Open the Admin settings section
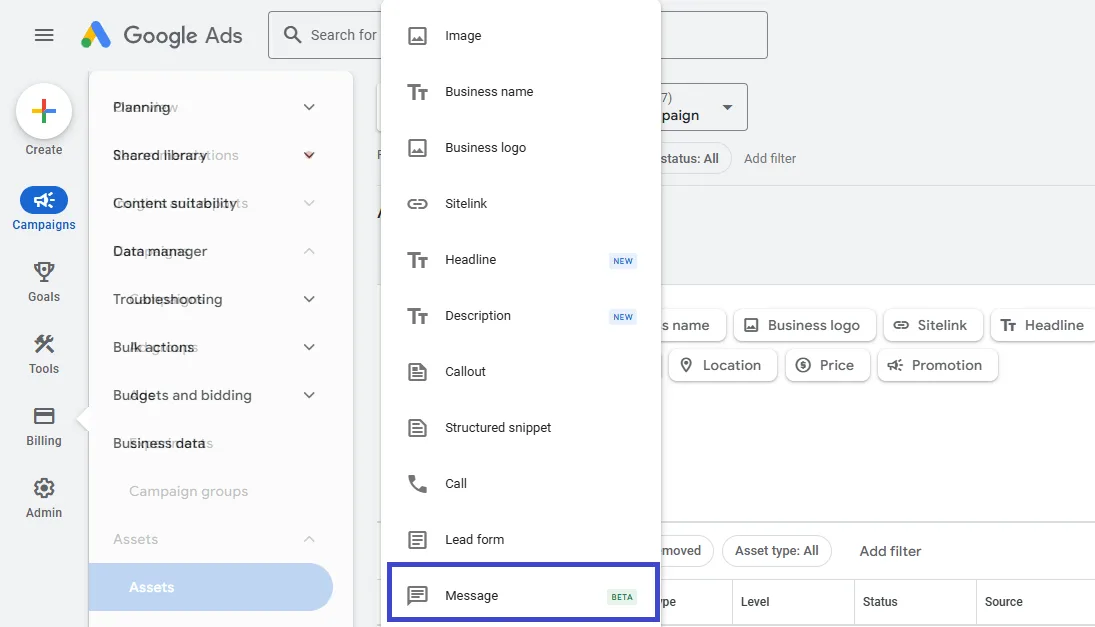The height and width of the screenshot is (627, 1095). 43,497
